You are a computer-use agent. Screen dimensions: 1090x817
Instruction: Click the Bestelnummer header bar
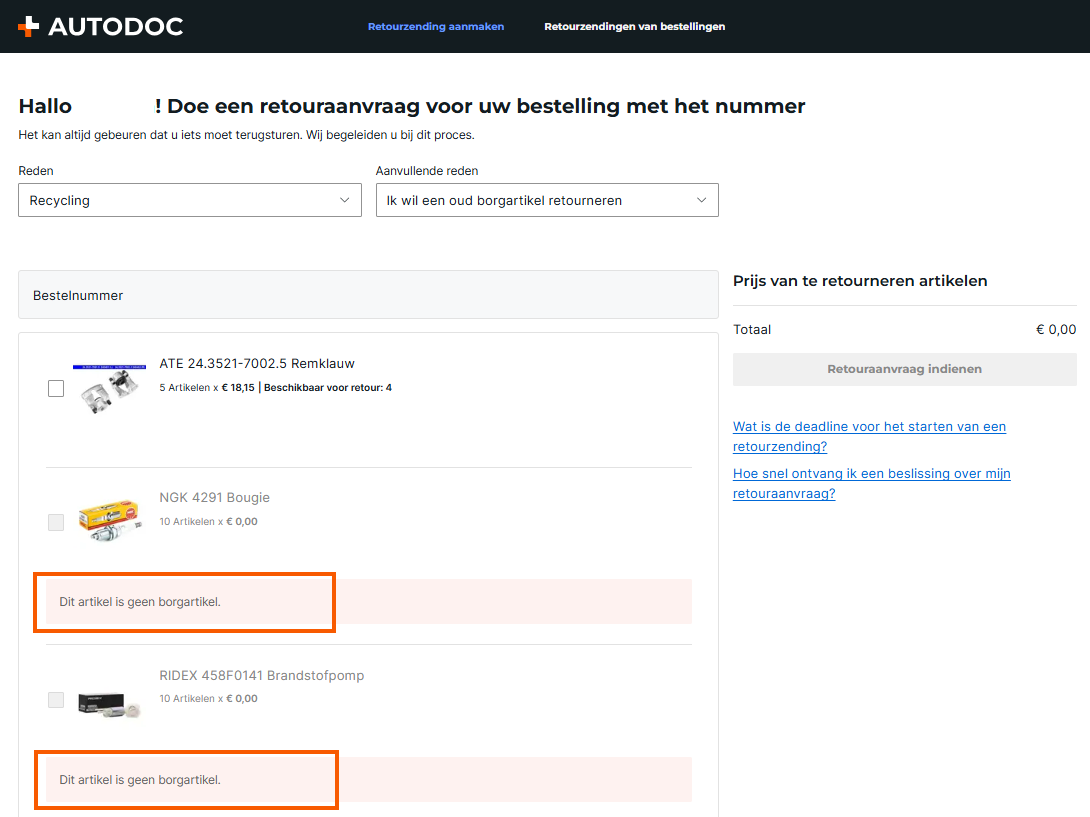coord(368,295)
